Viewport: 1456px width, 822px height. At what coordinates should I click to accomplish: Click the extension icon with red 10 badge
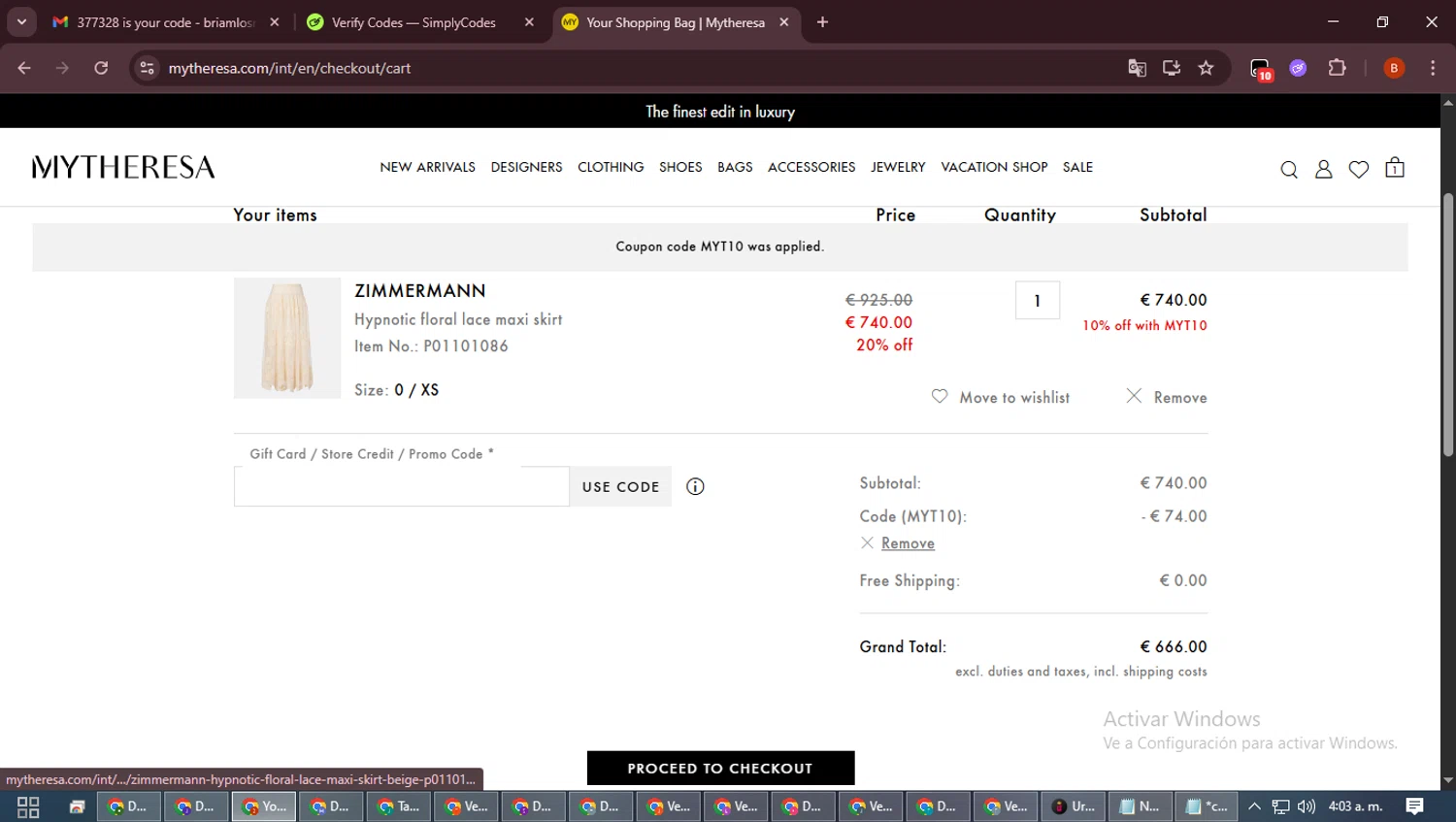(x=1260, y=69)
